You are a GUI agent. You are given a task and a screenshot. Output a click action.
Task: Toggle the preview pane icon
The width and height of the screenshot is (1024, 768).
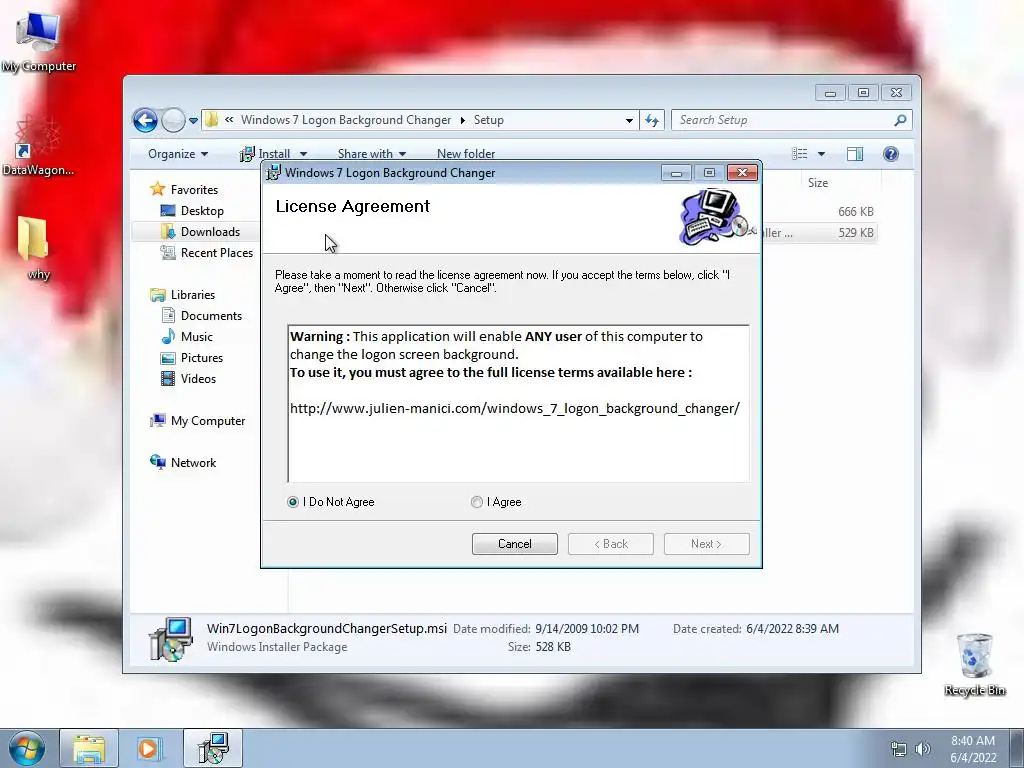855,154
